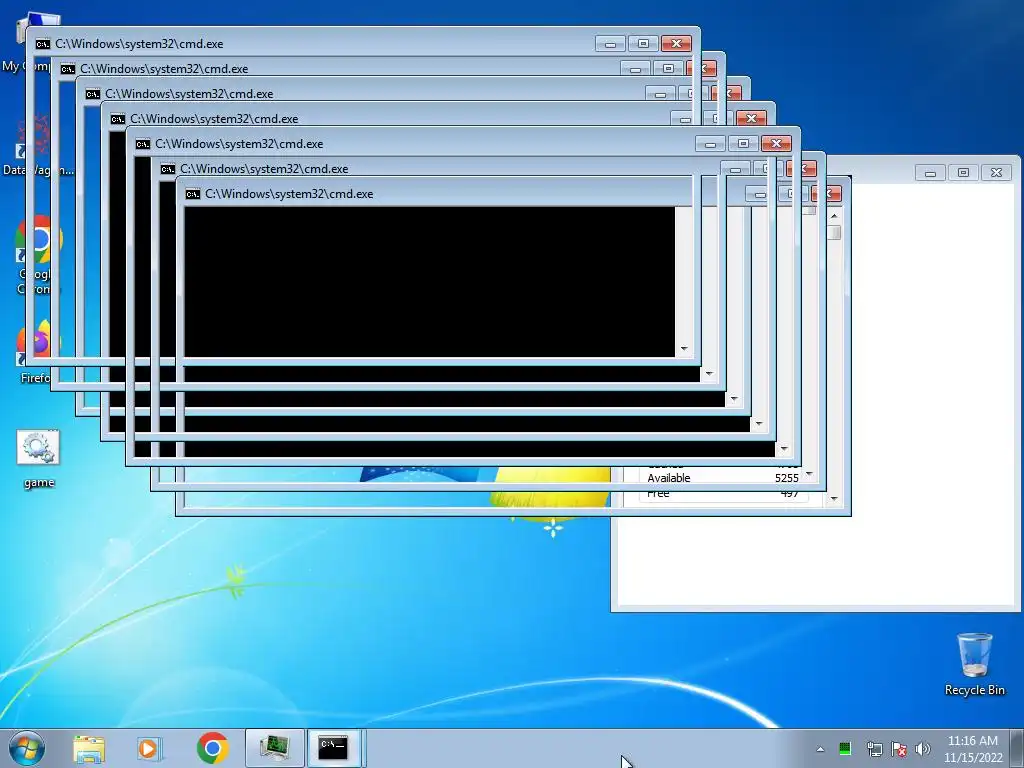
Task: Click scroll-down arrow of fifth cmd window
Action: point(784,449)
